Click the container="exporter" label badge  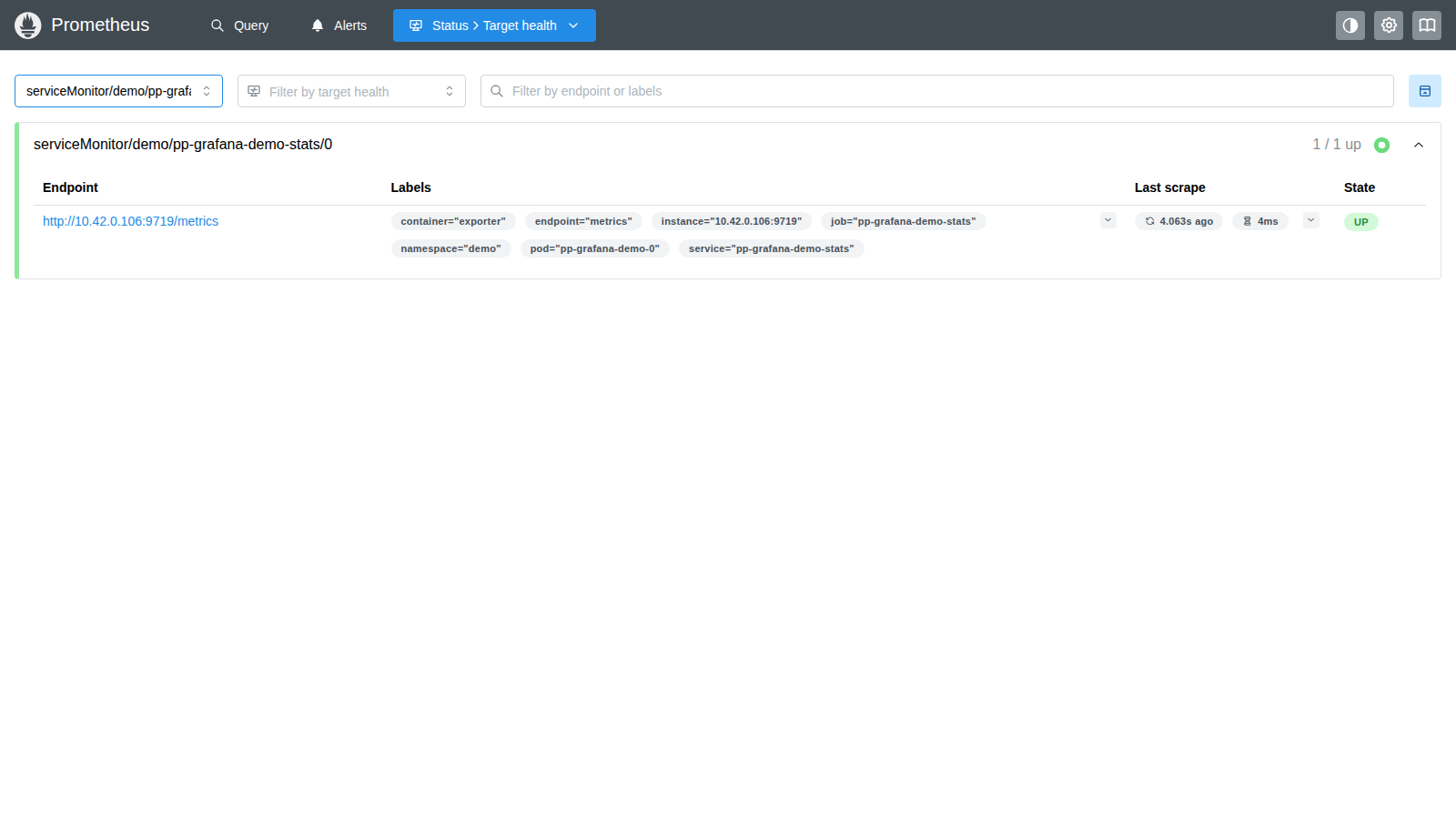453,221
